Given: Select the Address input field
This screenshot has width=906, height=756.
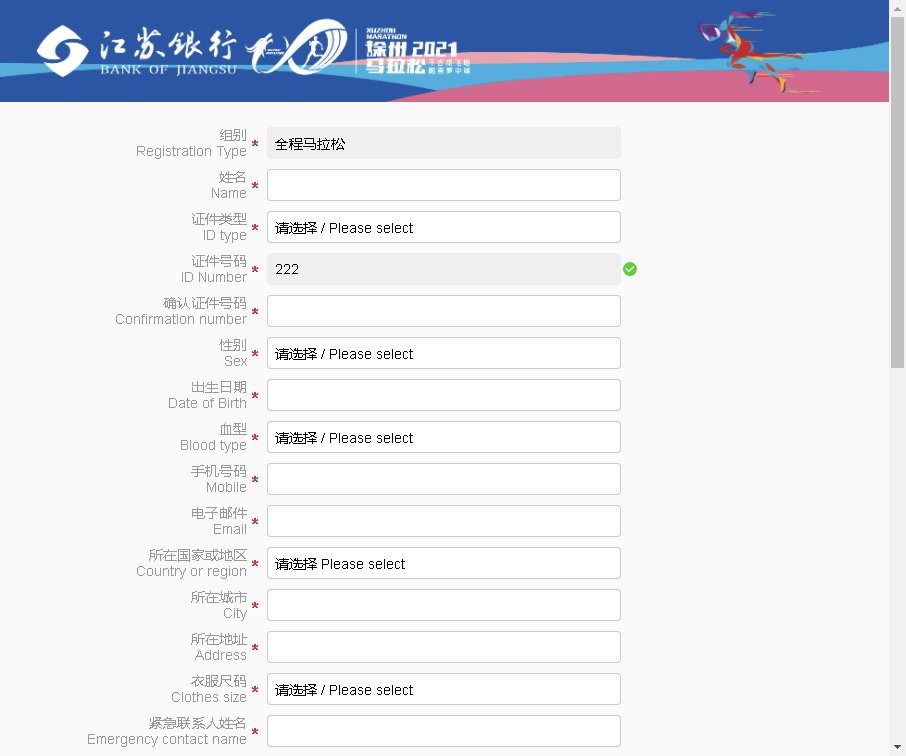Looking at the screenshot, I should [x=444, y=647].
